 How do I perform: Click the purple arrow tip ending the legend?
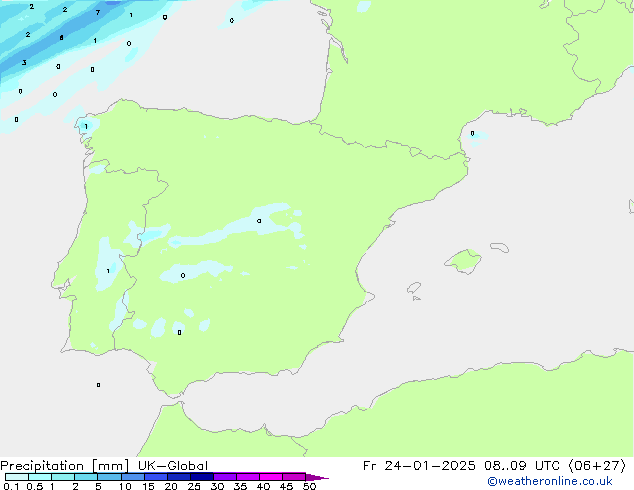tap(317, 477)
